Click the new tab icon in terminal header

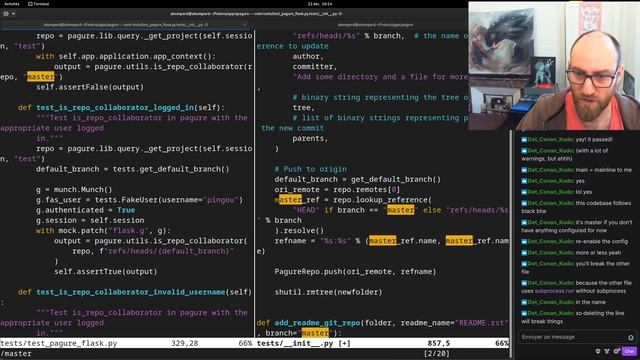pos(6,13)
